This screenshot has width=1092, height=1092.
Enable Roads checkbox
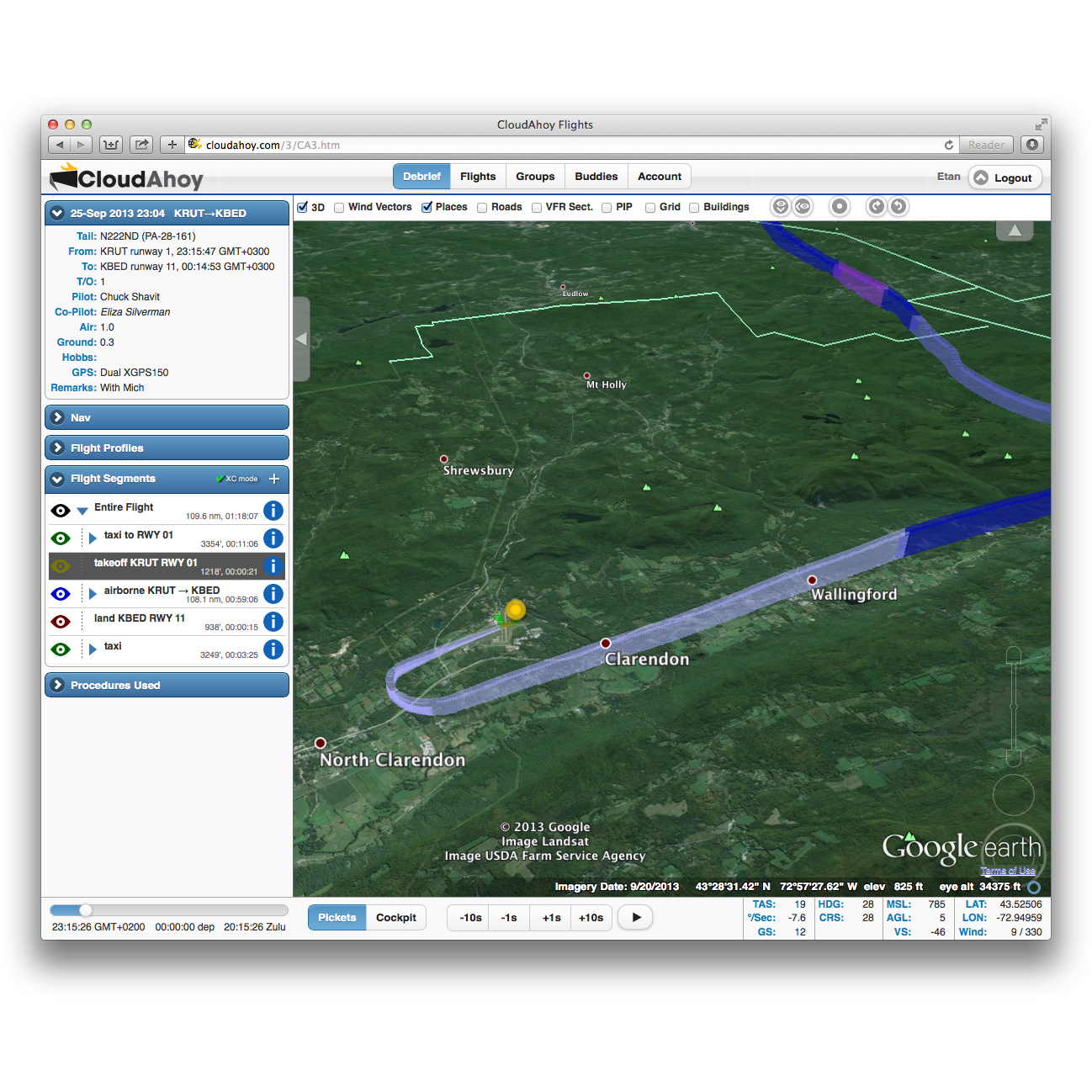[x=482, y=207]
